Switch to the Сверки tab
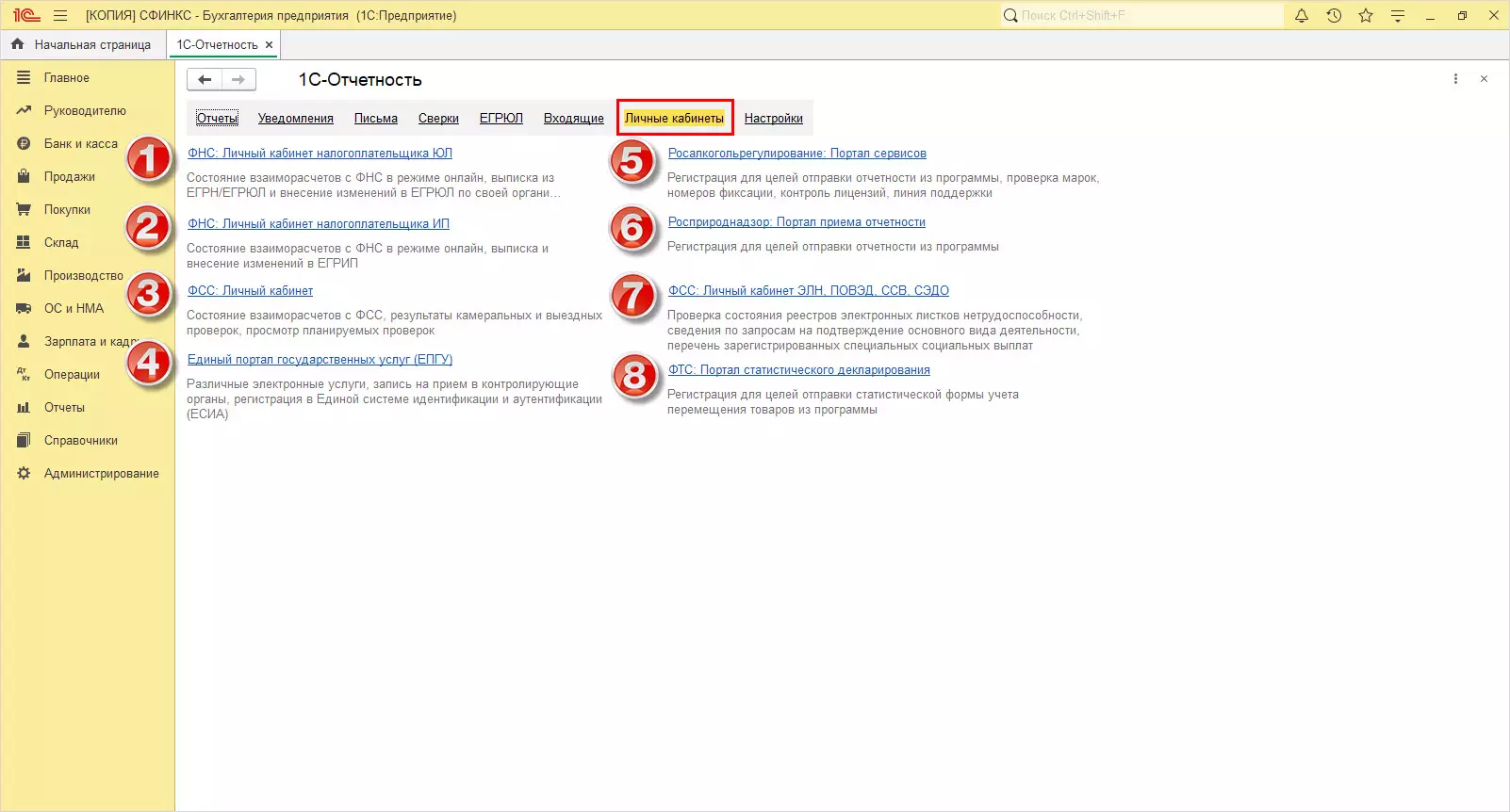 pyautogui.click(x=438, y=119)
